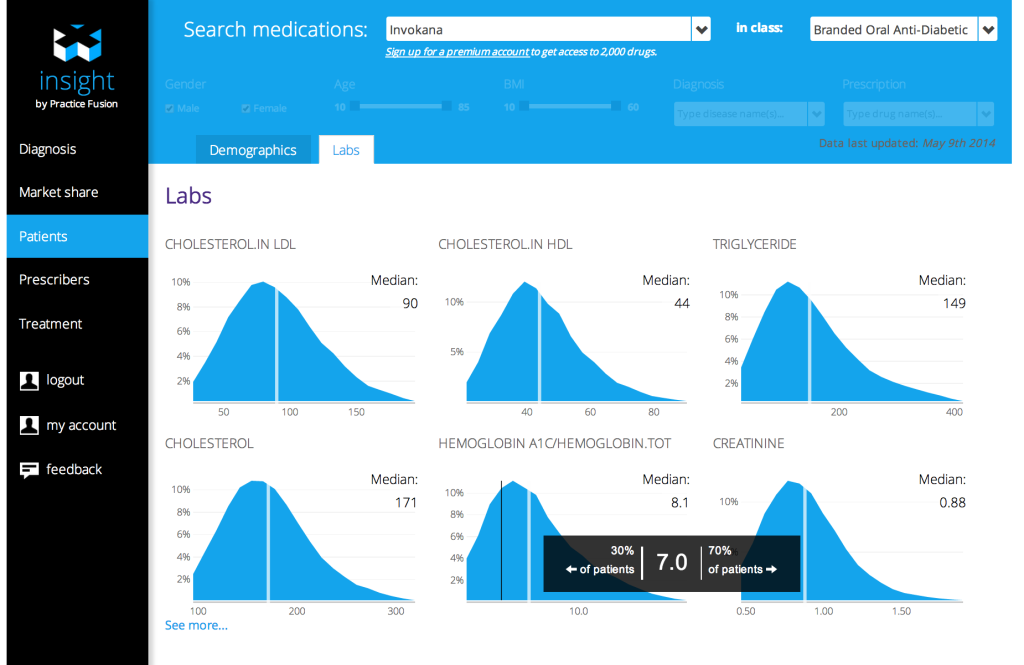This screenshot has width=1024, height=665.
Task: Expand the Prescription drug name dropdown arrow
Action: 985,114
